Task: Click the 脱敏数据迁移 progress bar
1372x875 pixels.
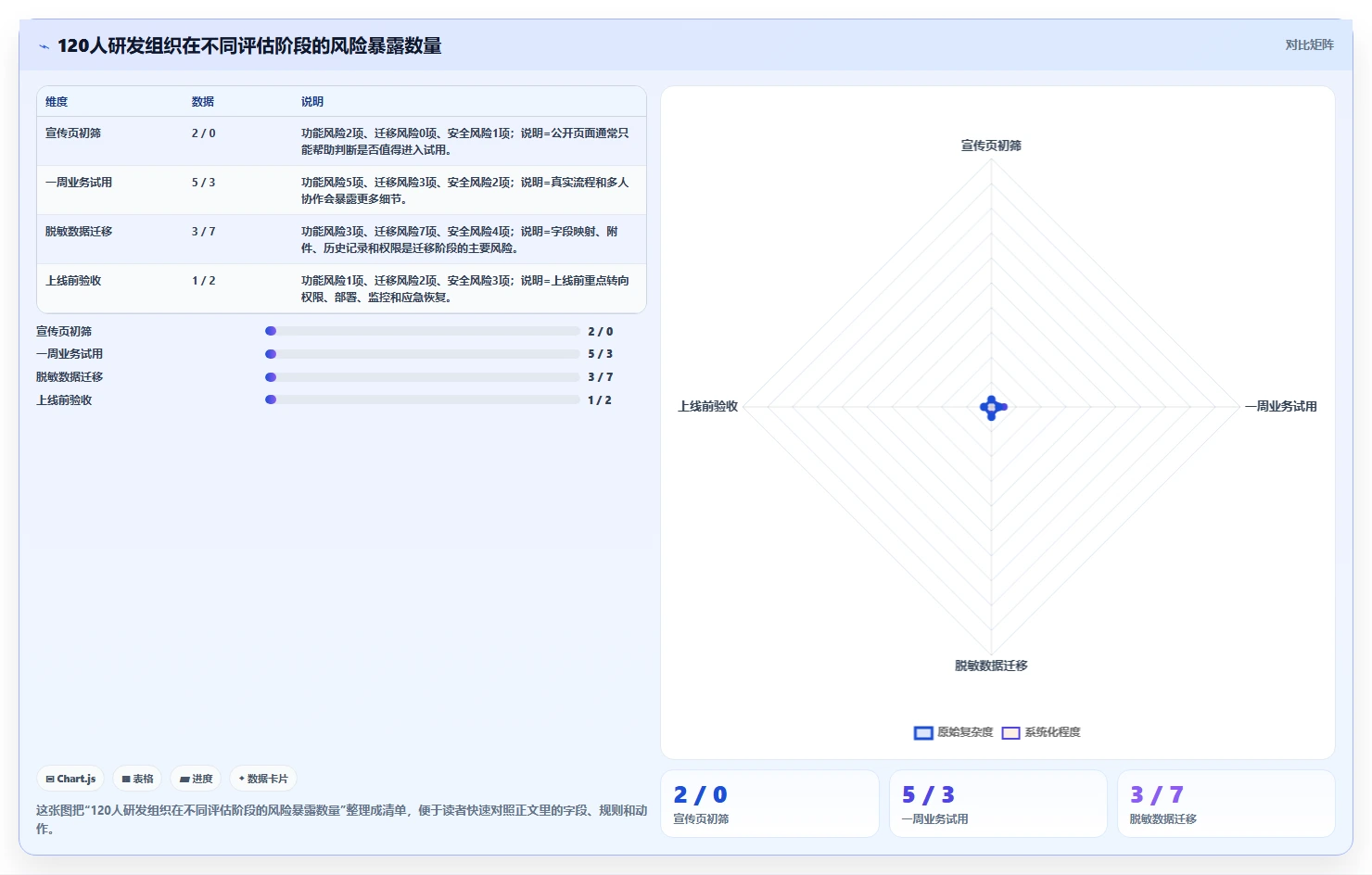Action: point(423,377)
